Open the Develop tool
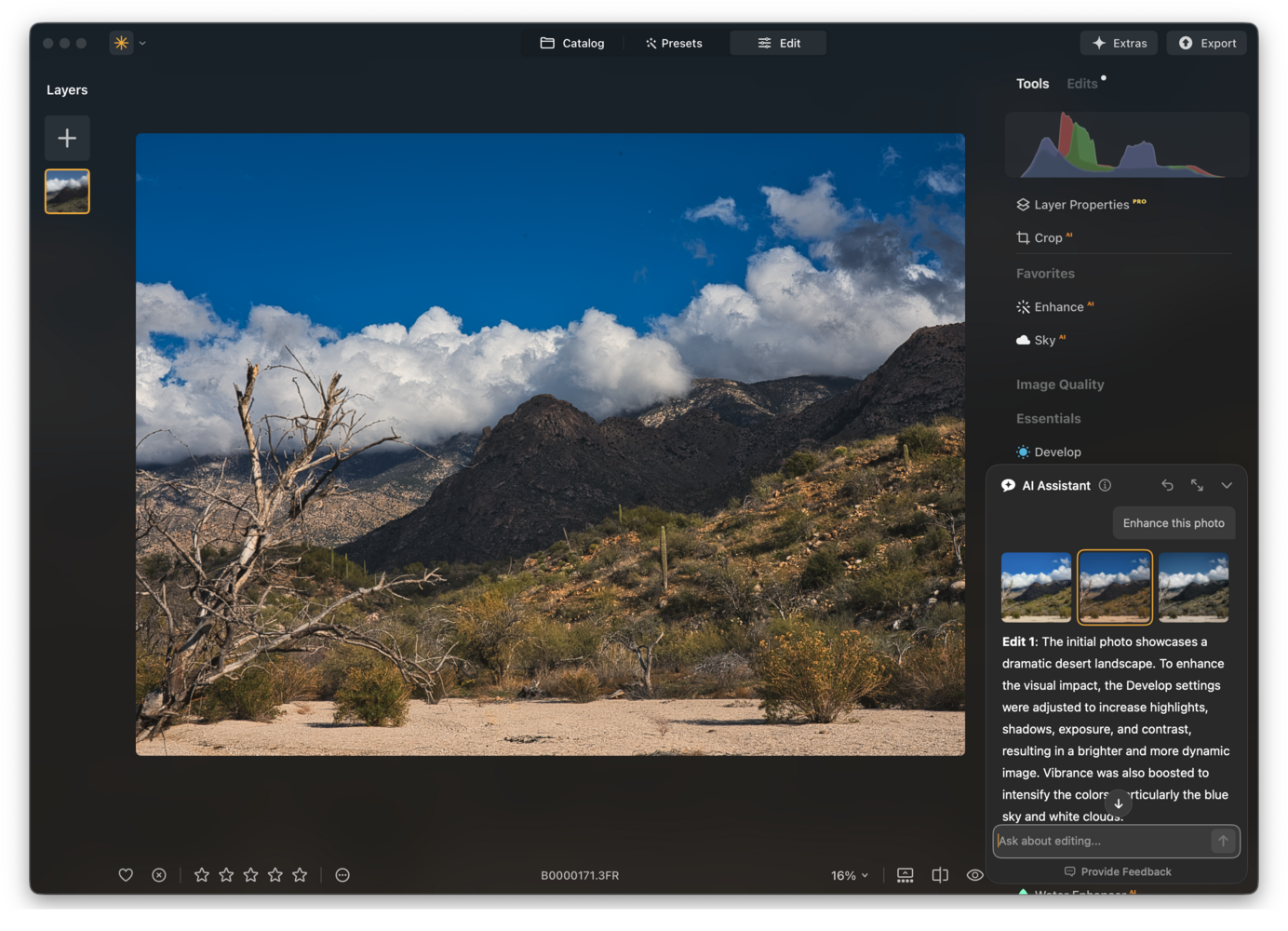The image size is (1288, 931). [1057, 452]
